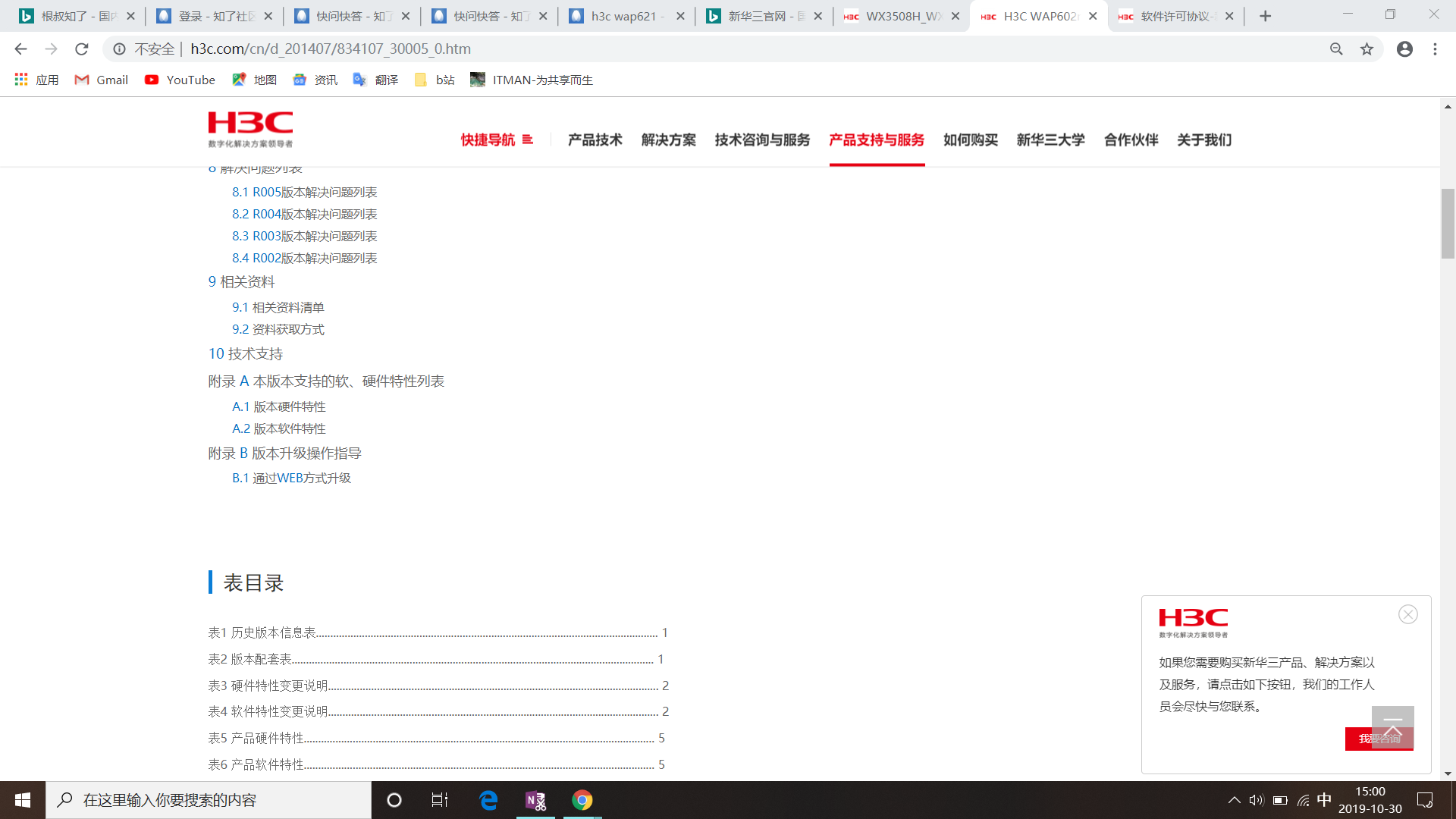This screenshot has height=819, width=1456.
Task: Open the Apps shortcut in bookmarks bar
Action: (x=36, y=80)
